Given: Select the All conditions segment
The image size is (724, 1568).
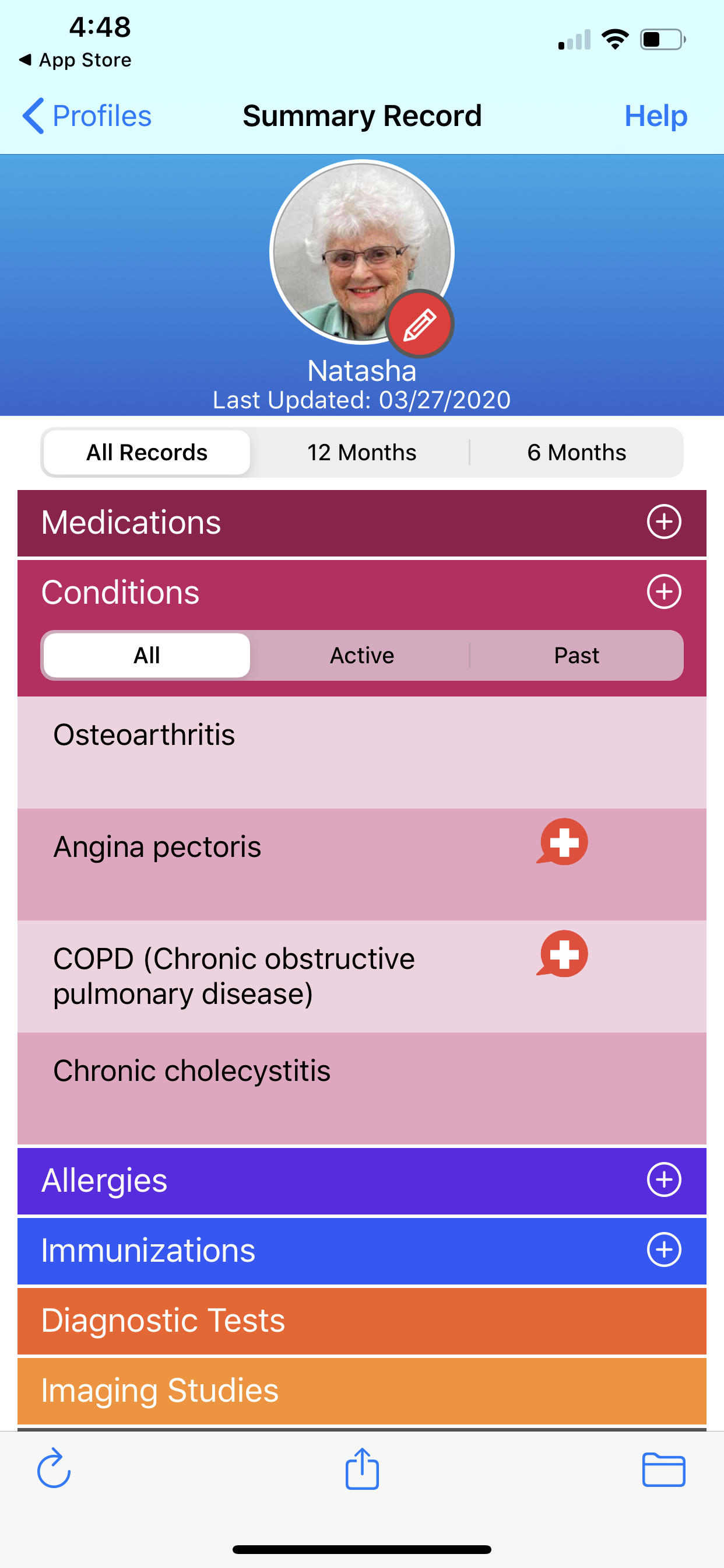Looking at the screenshot, I should tap(147, 656).
